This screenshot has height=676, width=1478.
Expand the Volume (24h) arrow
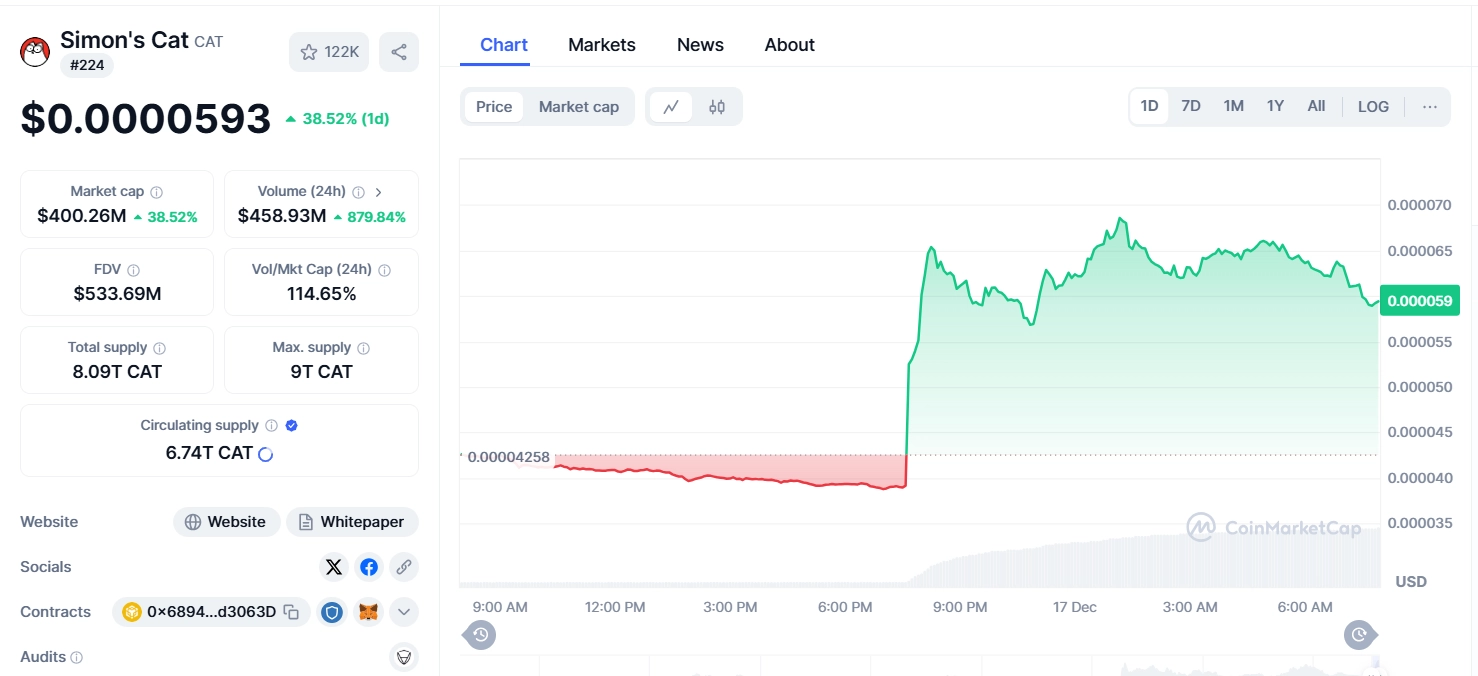[378, 190]
